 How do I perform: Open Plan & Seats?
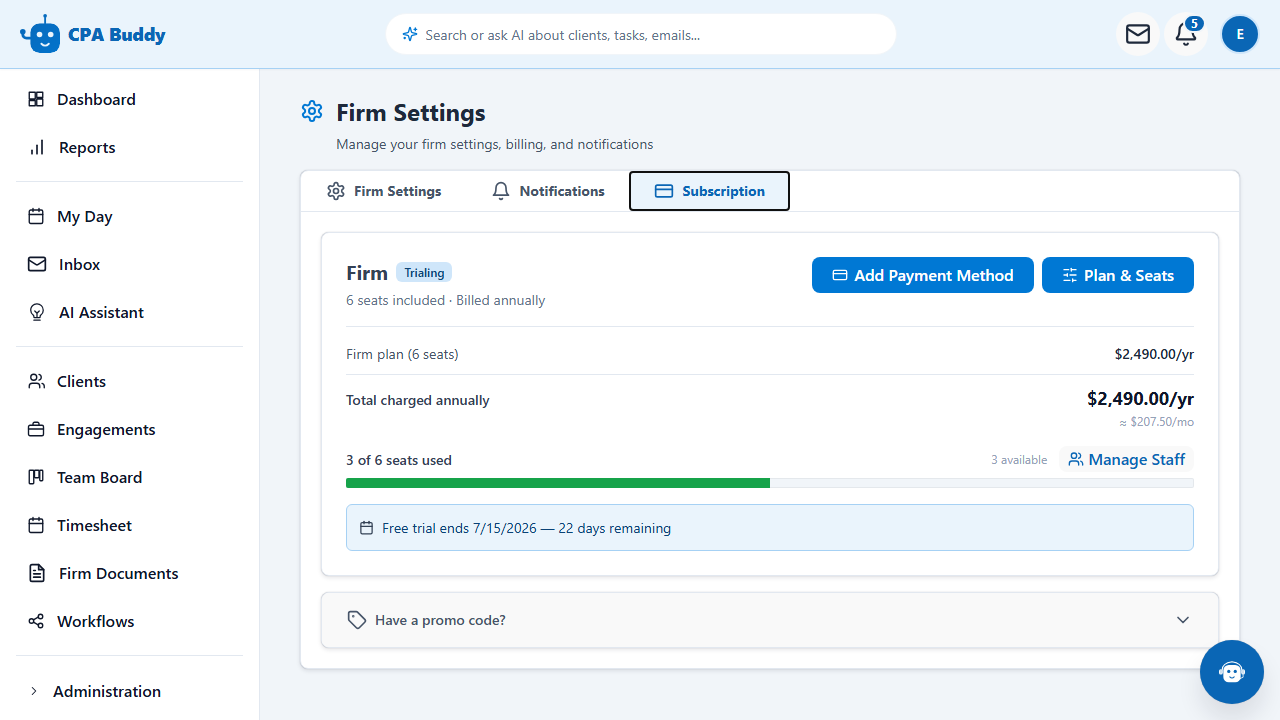tap(1118, 275)
